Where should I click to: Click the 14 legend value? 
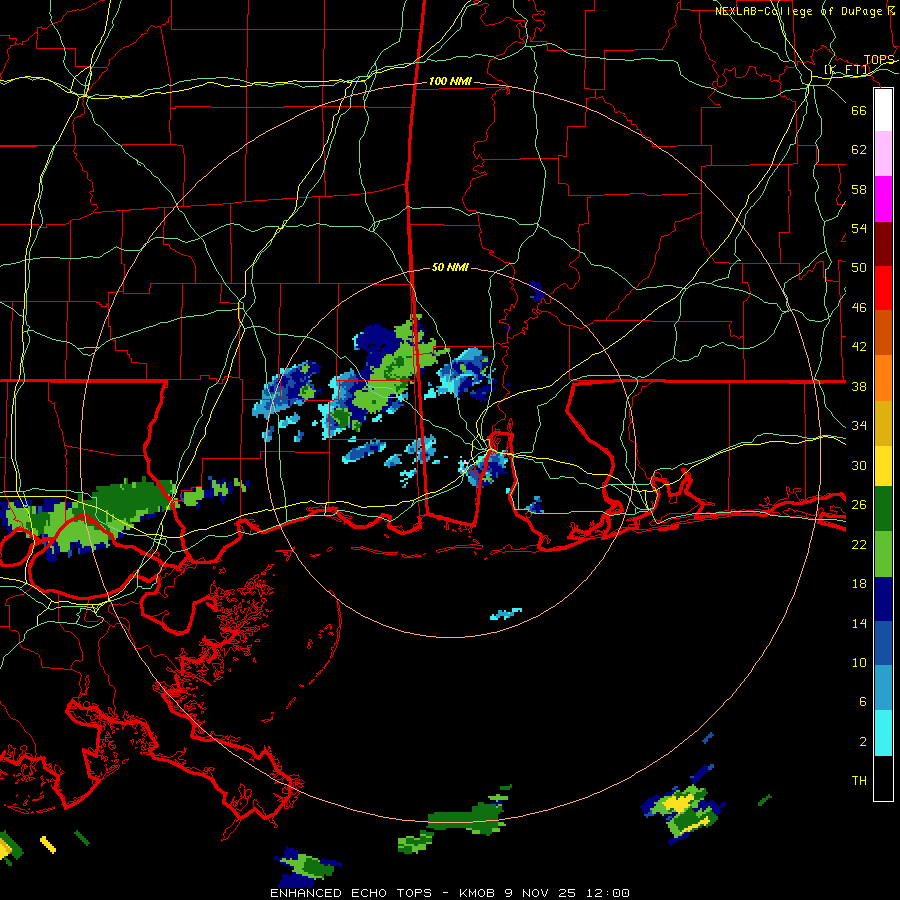859,623
